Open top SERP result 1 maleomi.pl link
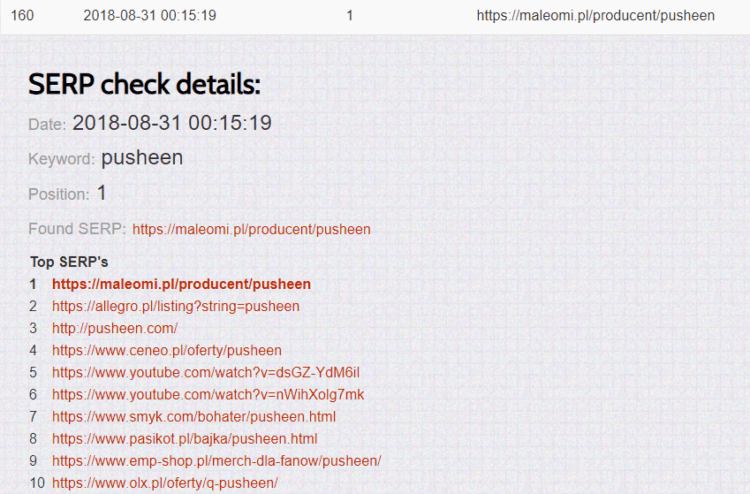This screenshot has width=750, height=494. pyautogui.click(x=181, y=284)
